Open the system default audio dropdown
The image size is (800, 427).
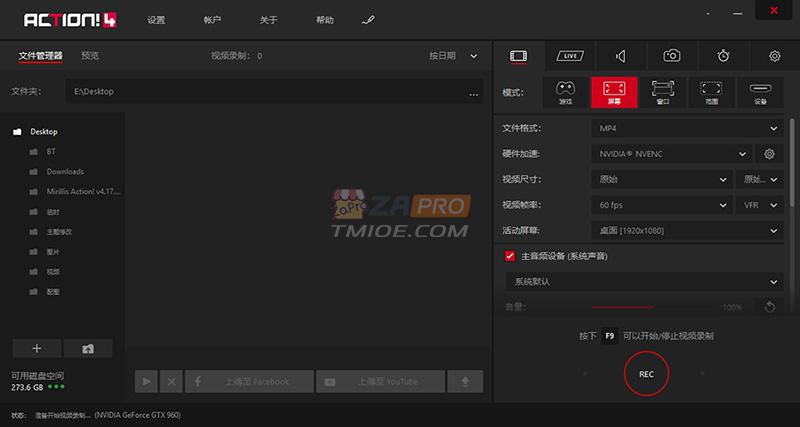[x=644, y=282]
